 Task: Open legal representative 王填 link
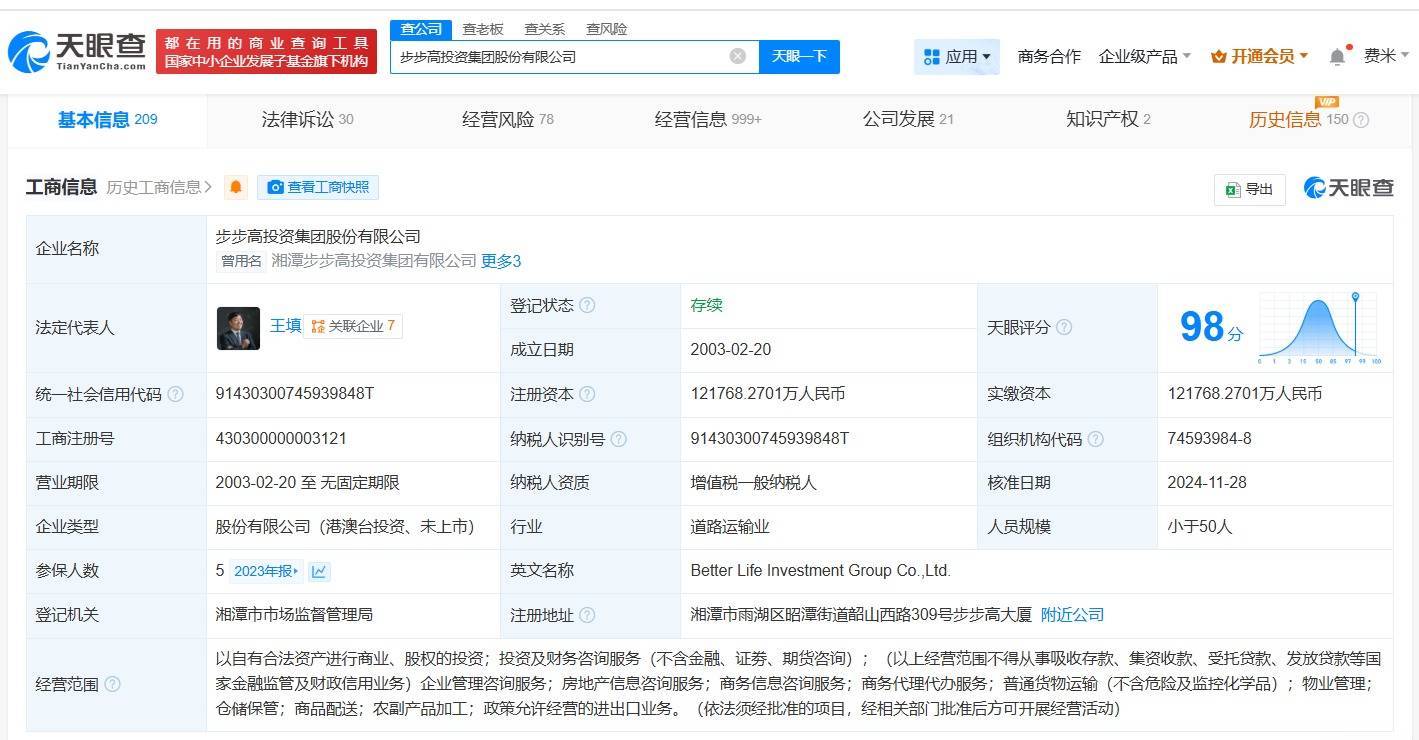coord(285,326)
